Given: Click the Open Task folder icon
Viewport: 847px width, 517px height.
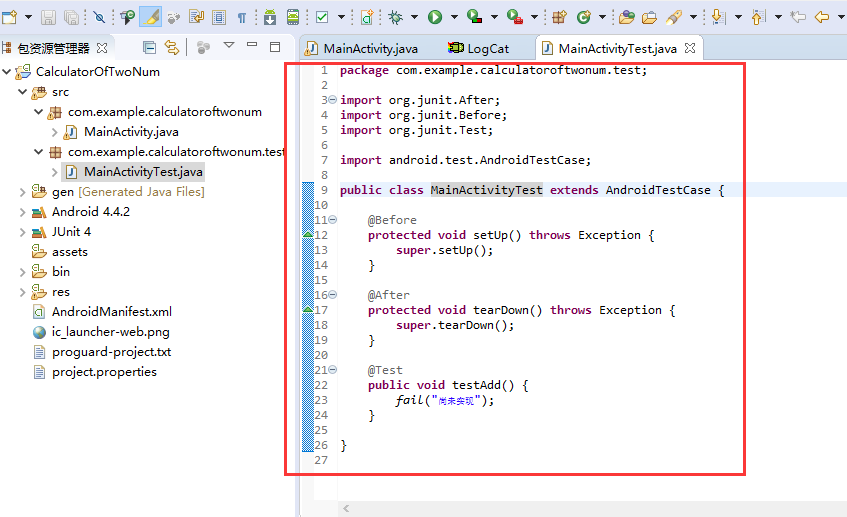Looking at the screenshot, I should [x=649, y=17].
